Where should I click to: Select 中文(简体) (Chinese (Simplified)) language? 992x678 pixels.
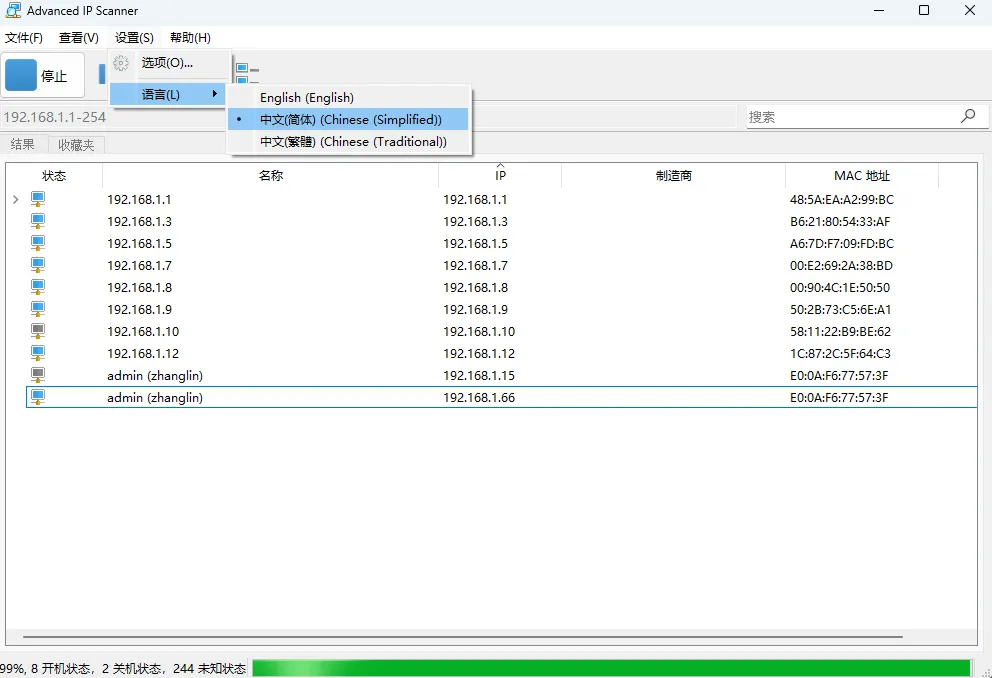click(348, 120)
